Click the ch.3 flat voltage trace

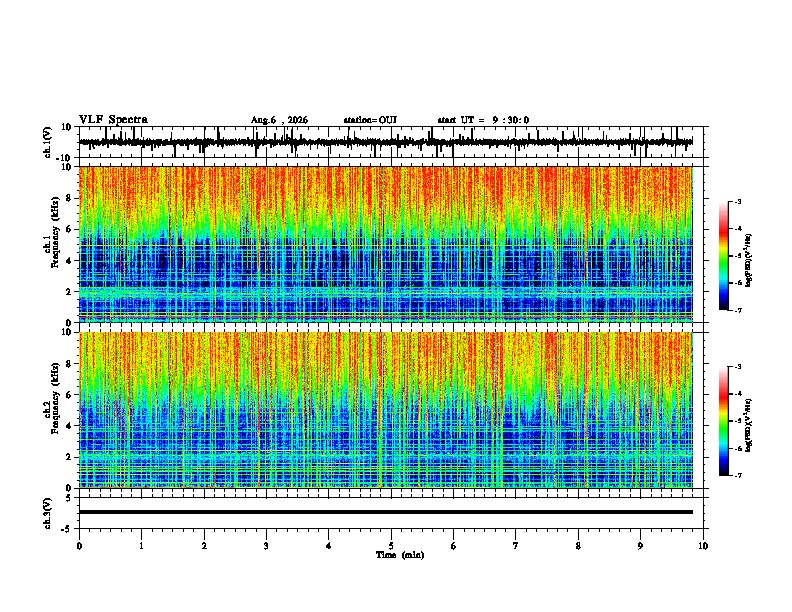386,512
